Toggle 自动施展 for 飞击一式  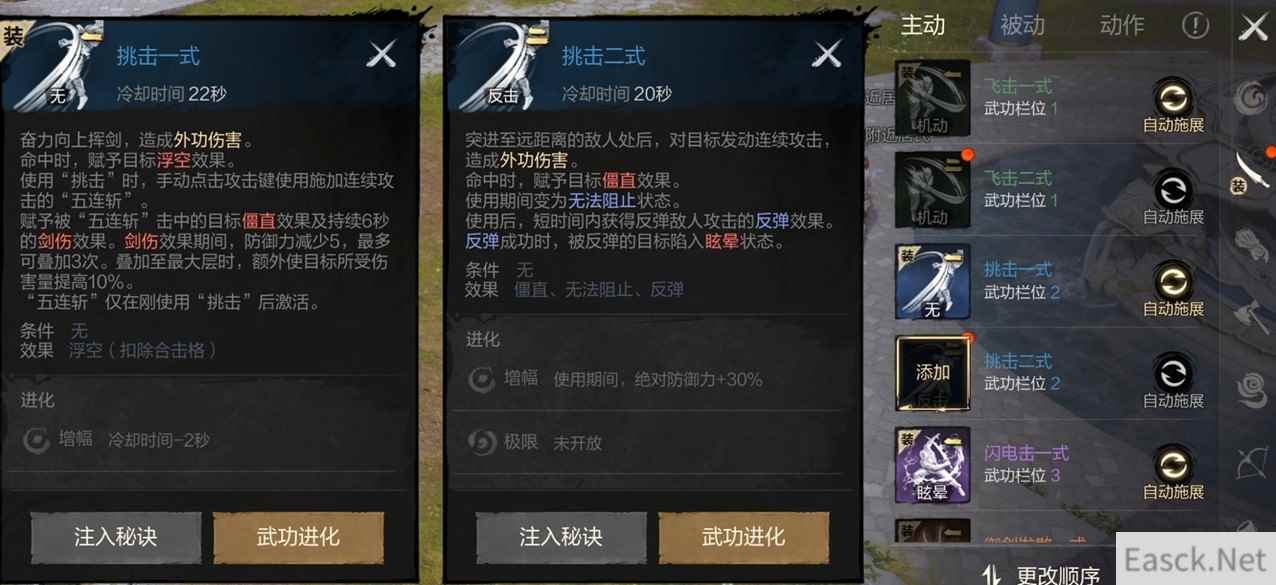click(x=1173, y=107)
